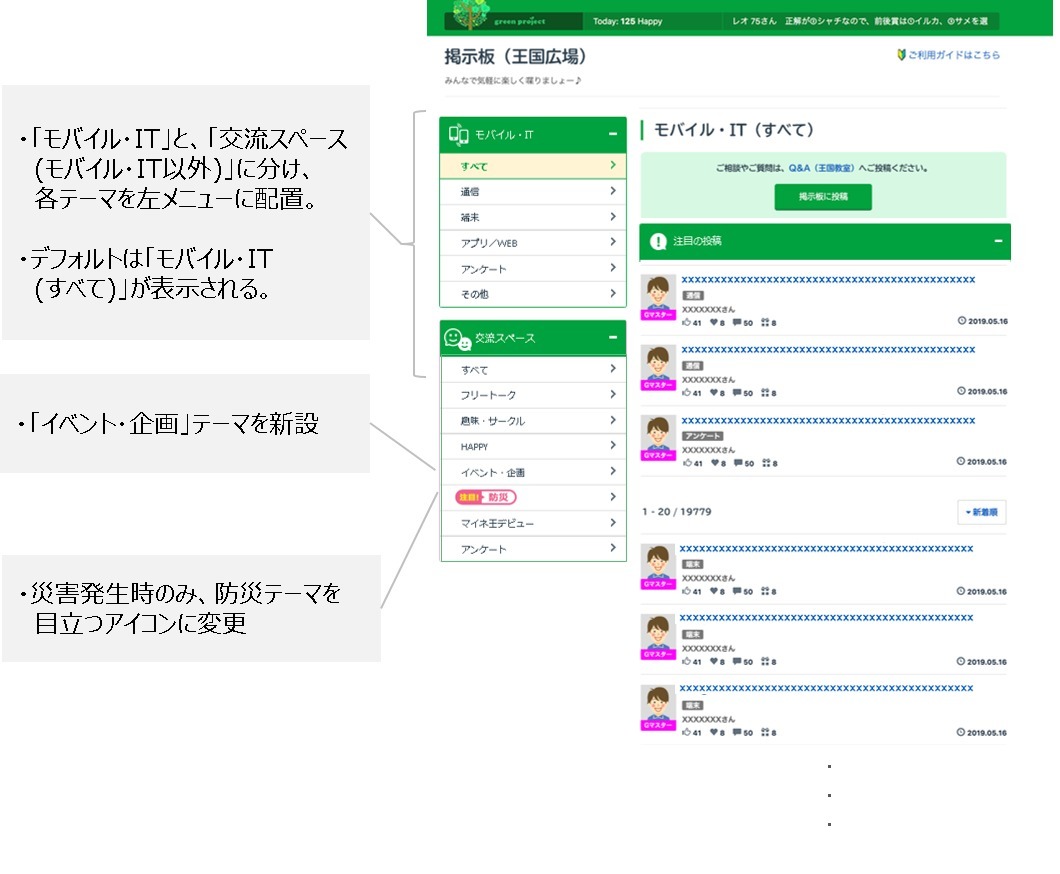Open the 新着順 sort dropdown
Screen dimensions: 1060x874
(x=981, y=512)
